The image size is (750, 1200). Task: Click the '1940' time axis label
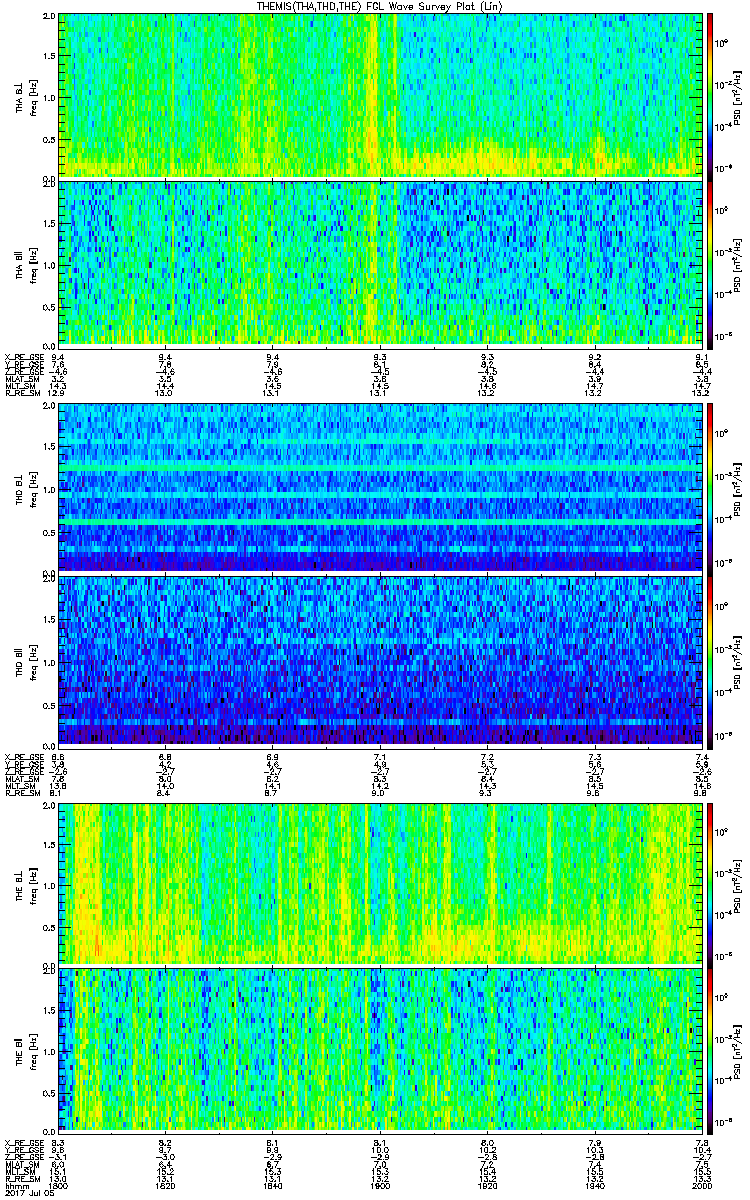pyautogui.click(x=595, y=1184)
